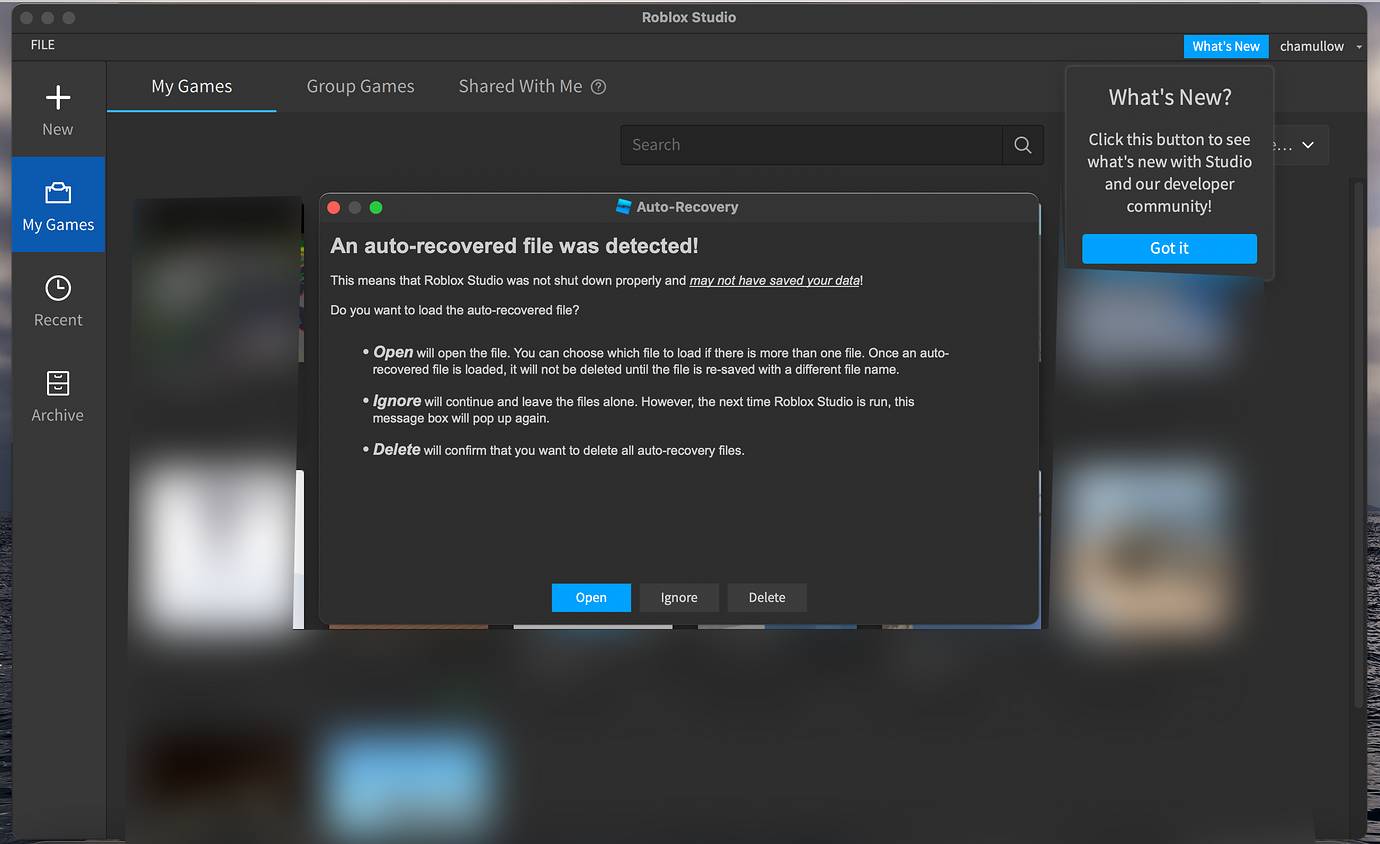
Task: Click the search magnifier icon
Action: [x=1022, y=145]
